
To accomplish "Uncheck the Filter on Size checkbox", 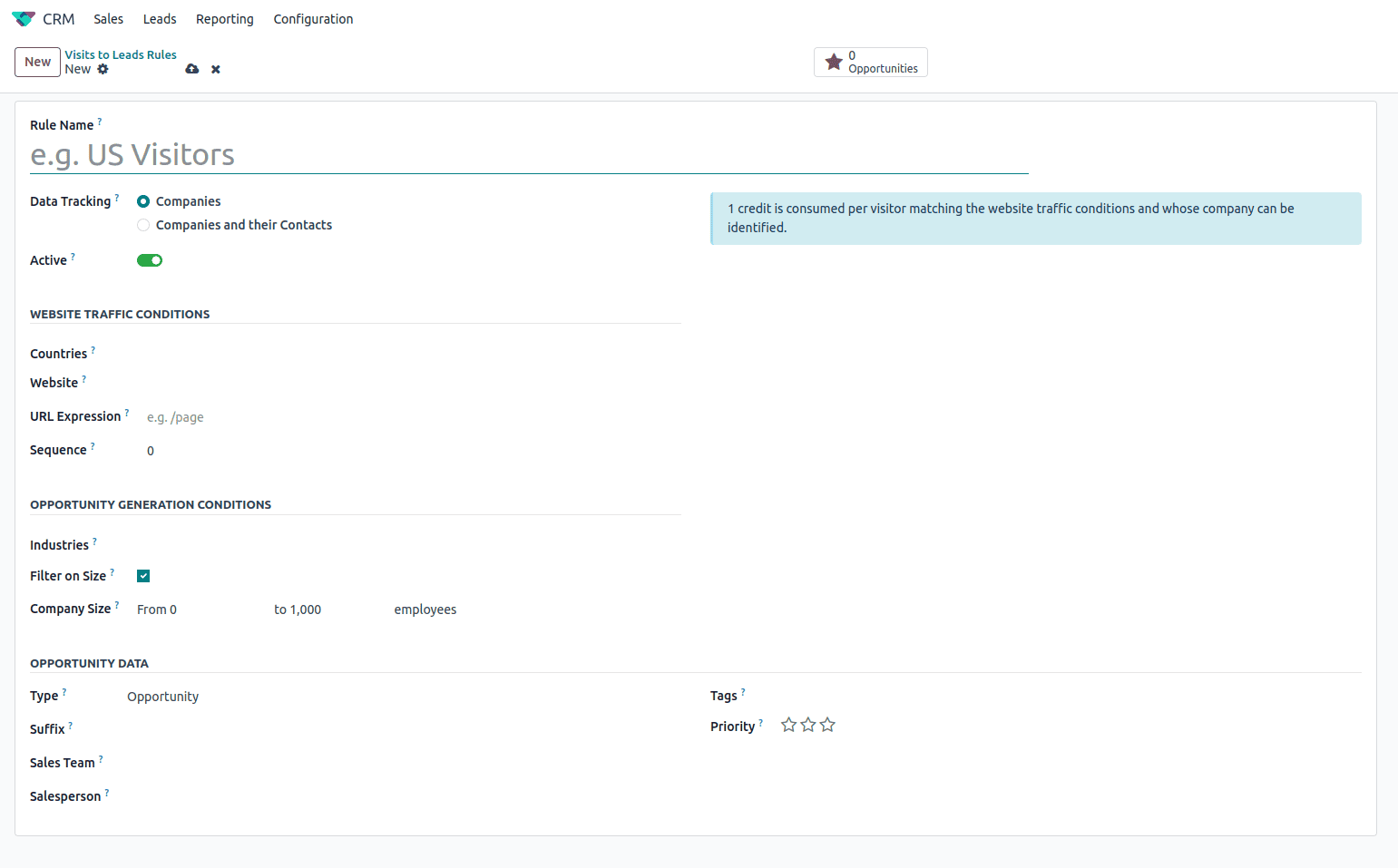I will coord(142,575).
